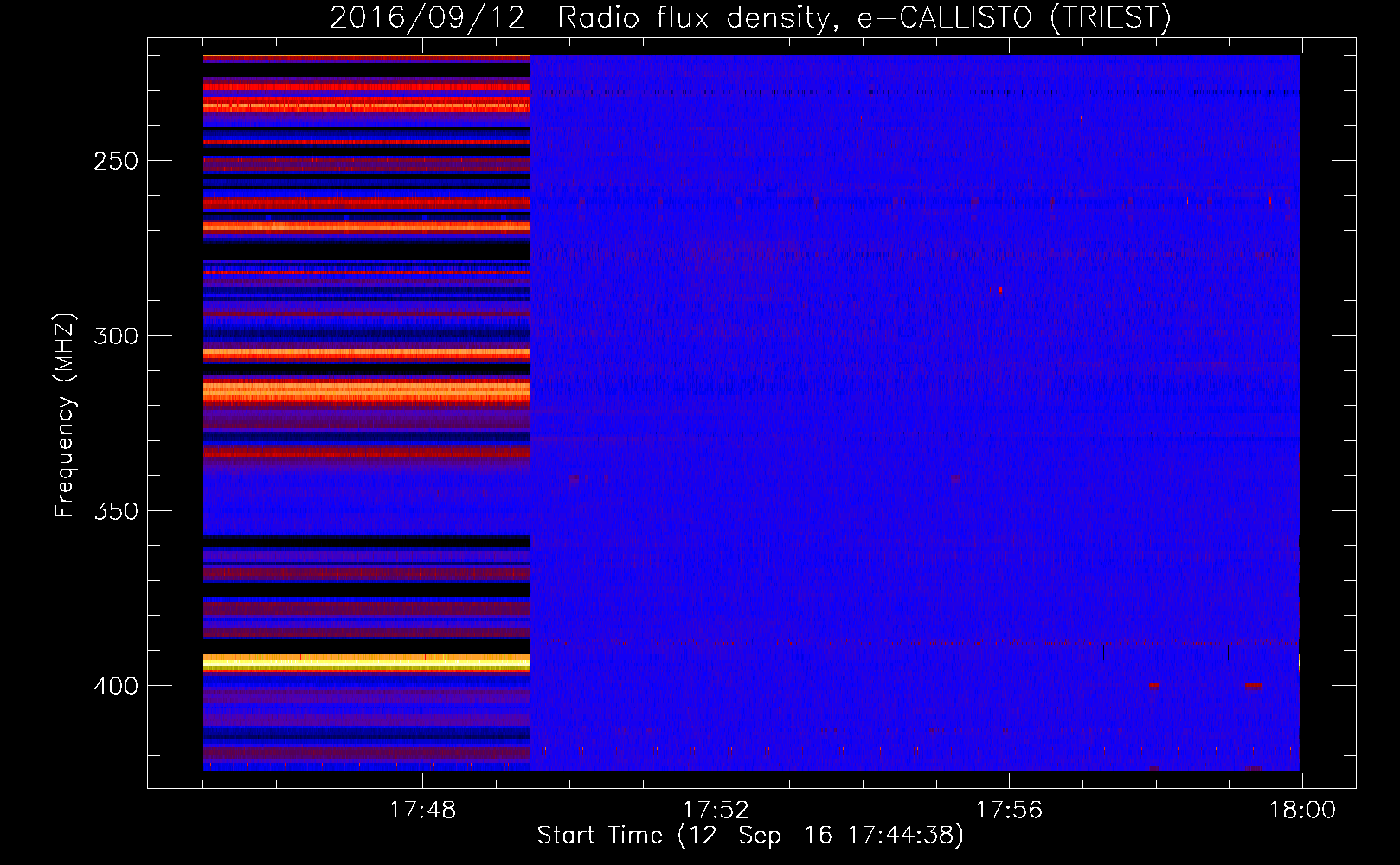Click the 17:48 time tick label
The height and width of the screenshot is (865, 1400).
tap(422, 811)
